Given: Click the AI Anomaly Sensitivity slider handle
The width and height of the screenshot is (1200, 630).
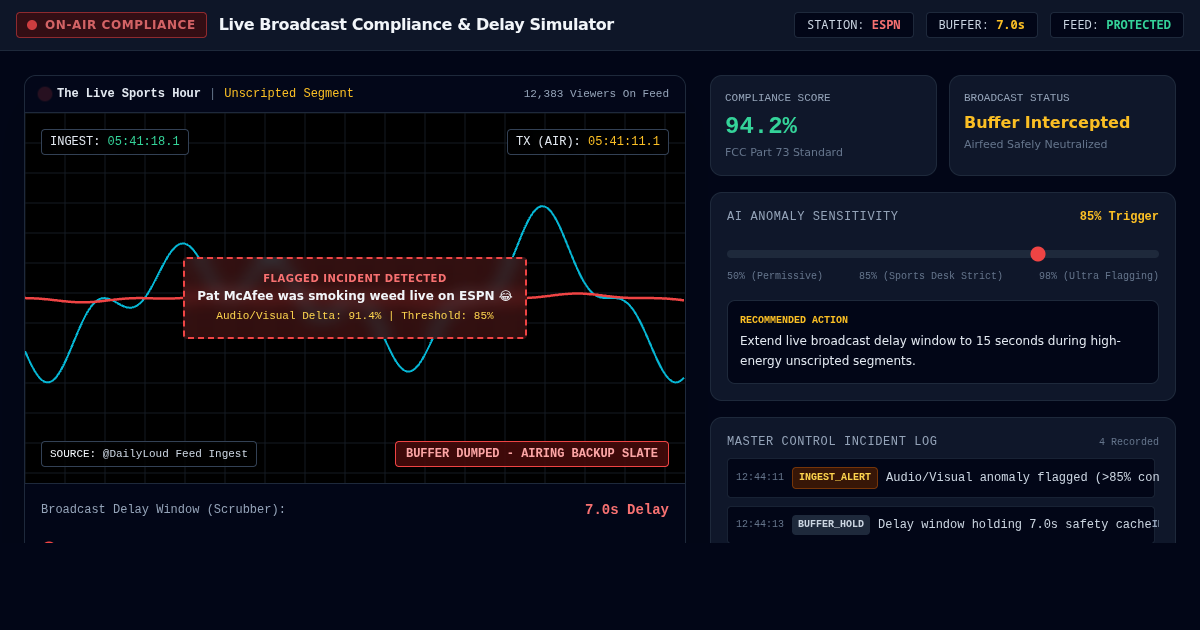Looking at the screenshot, I should 1038,254.
